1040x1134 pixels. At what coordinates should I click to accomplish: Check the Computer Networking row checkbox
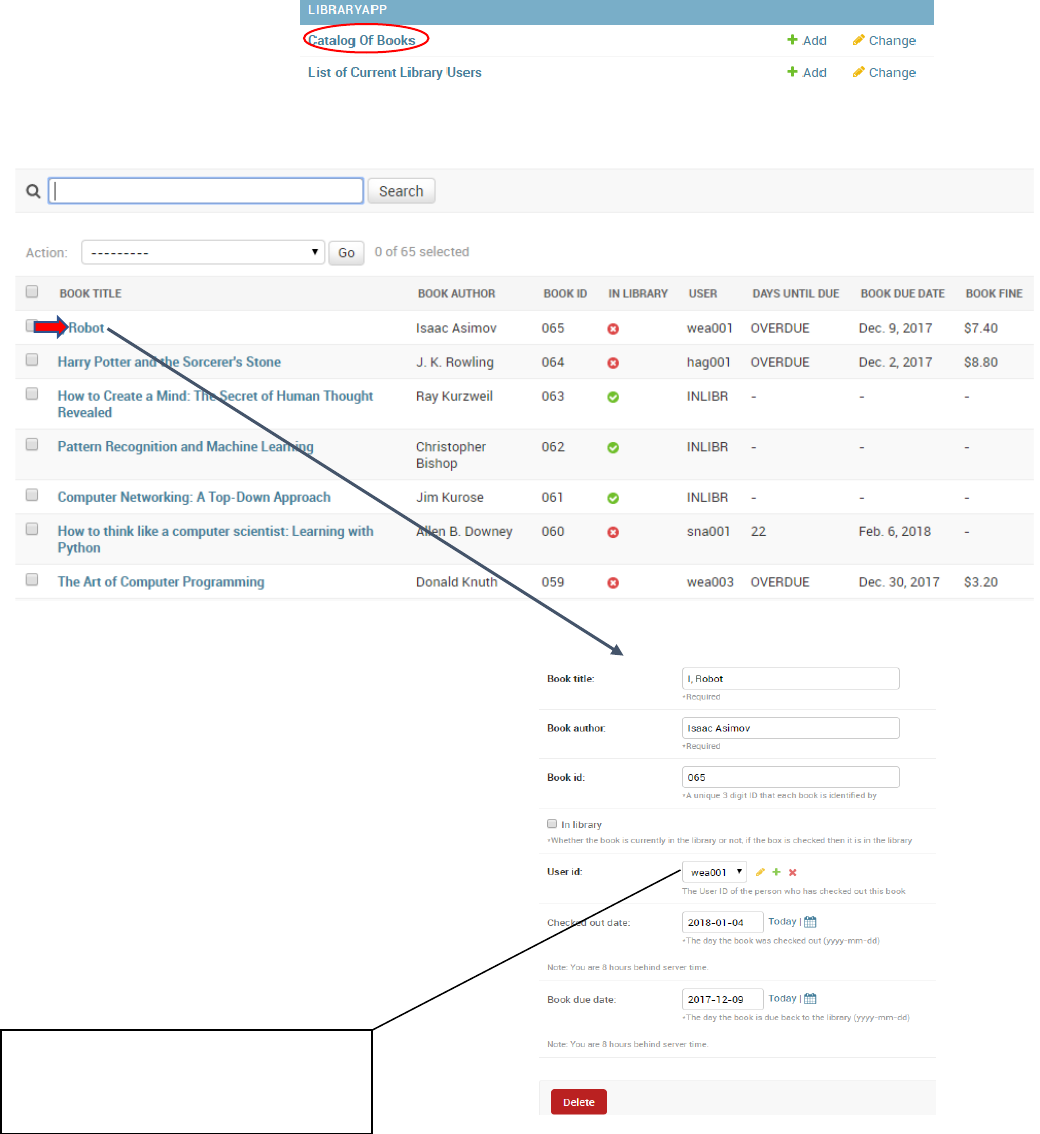pos(32,495)
